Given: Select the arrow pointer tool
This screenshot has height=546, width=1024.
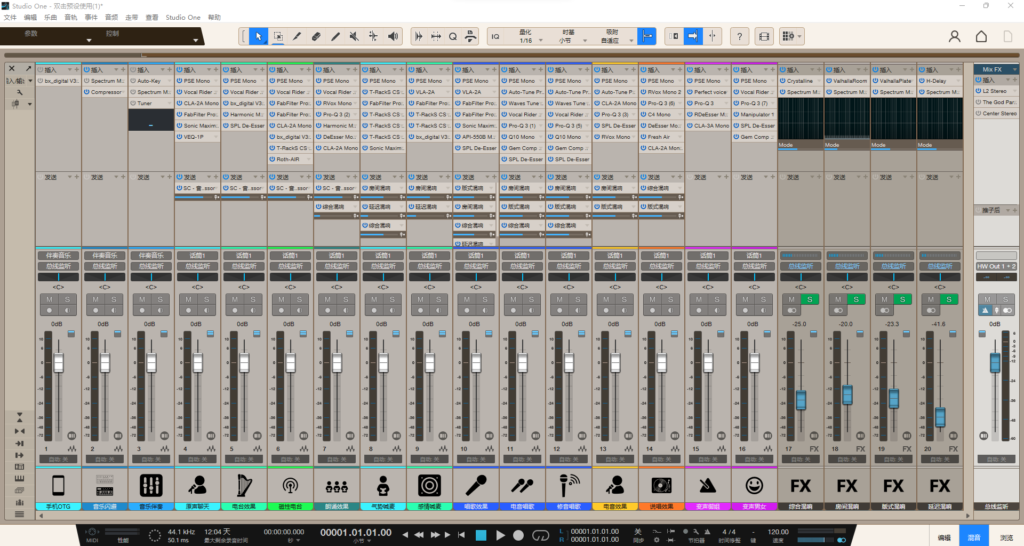Looking at the screenshot, I should 258,37.
